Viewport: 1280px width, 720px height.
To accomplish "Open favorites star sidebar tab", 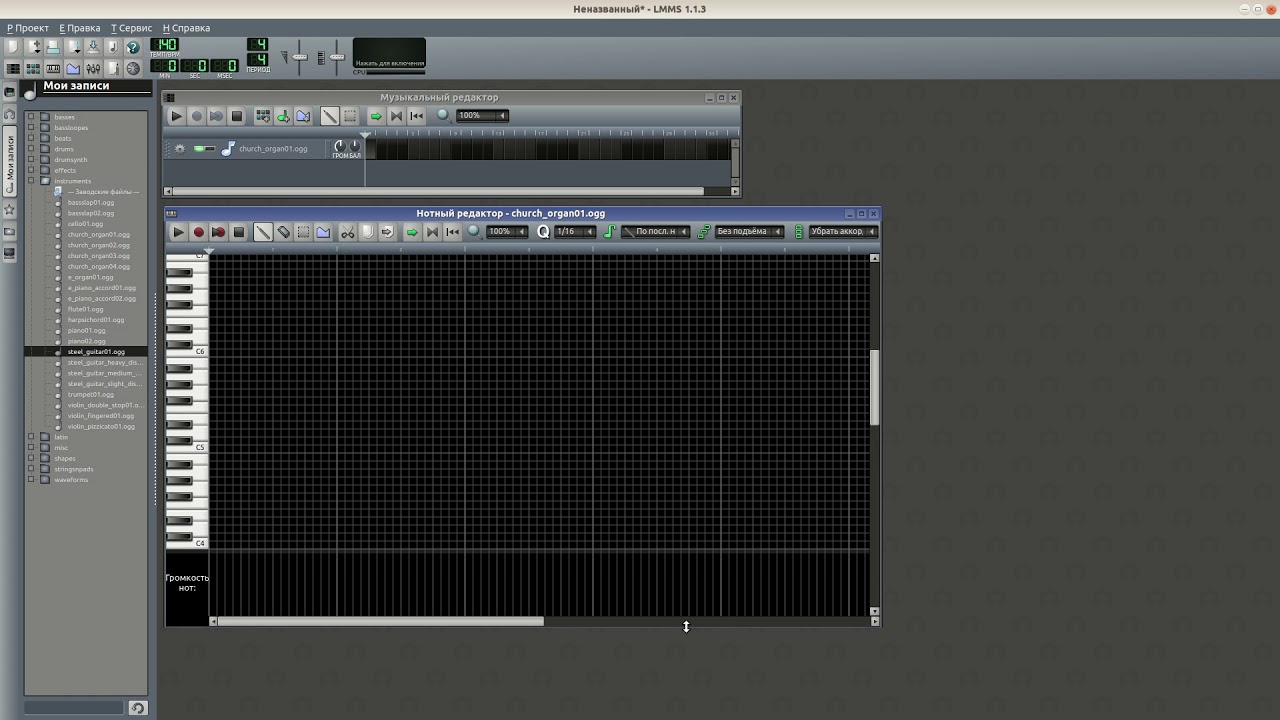I will coord(10,210).
